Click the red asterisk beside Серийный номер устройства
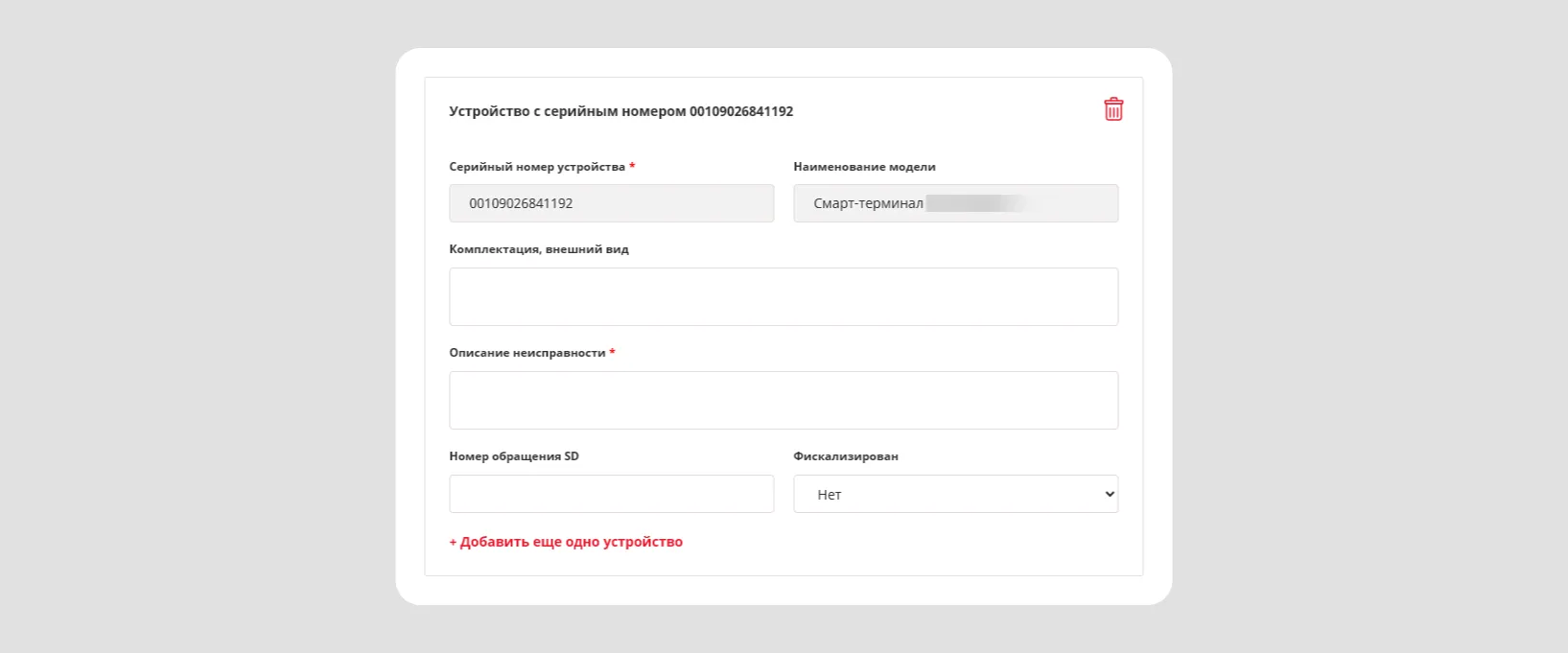The height and width of the screenshot is (653, 1568). pos(632,166)
